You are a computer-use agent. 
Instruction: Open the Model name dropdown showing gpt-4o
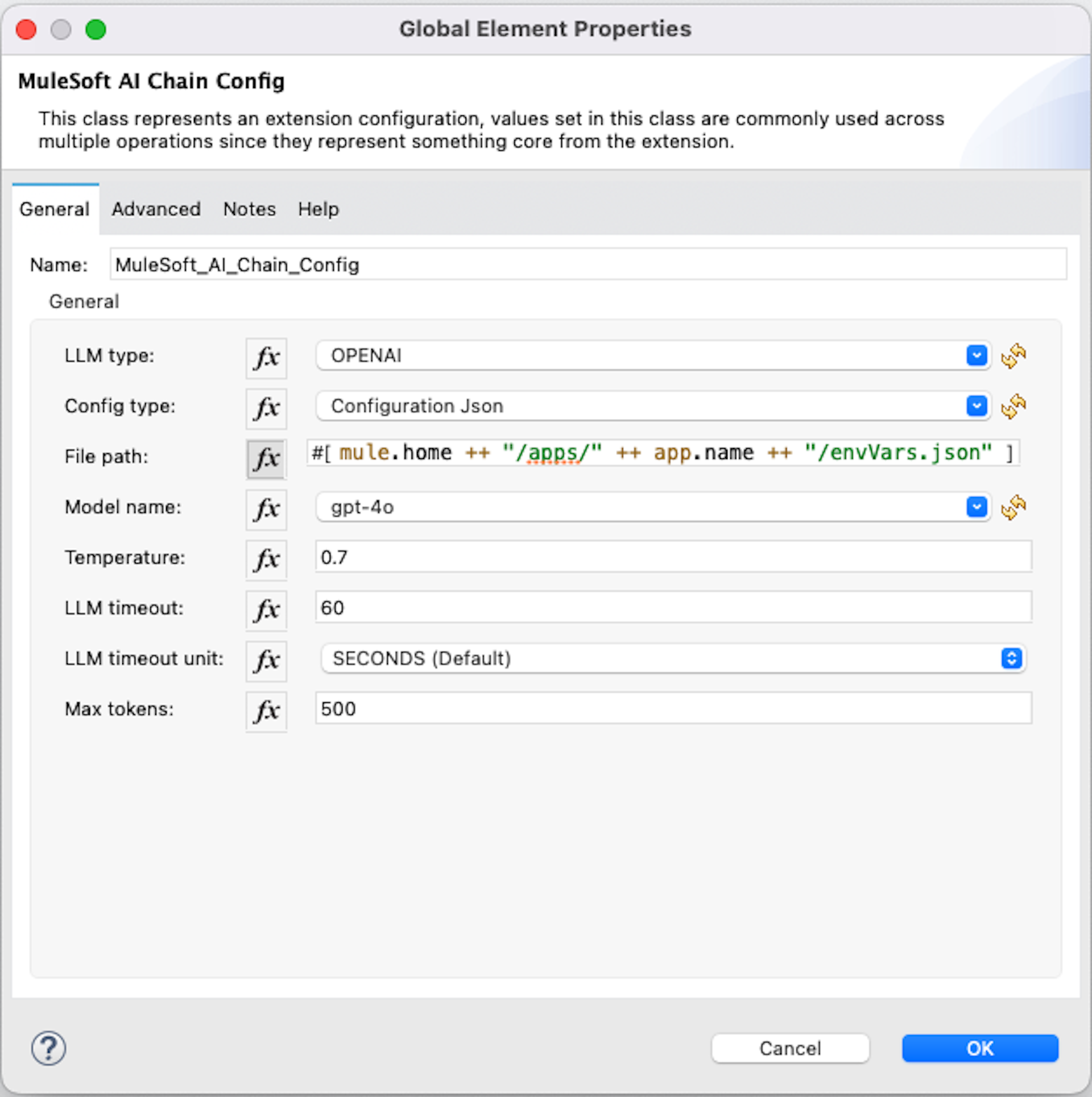coord(653,507)
